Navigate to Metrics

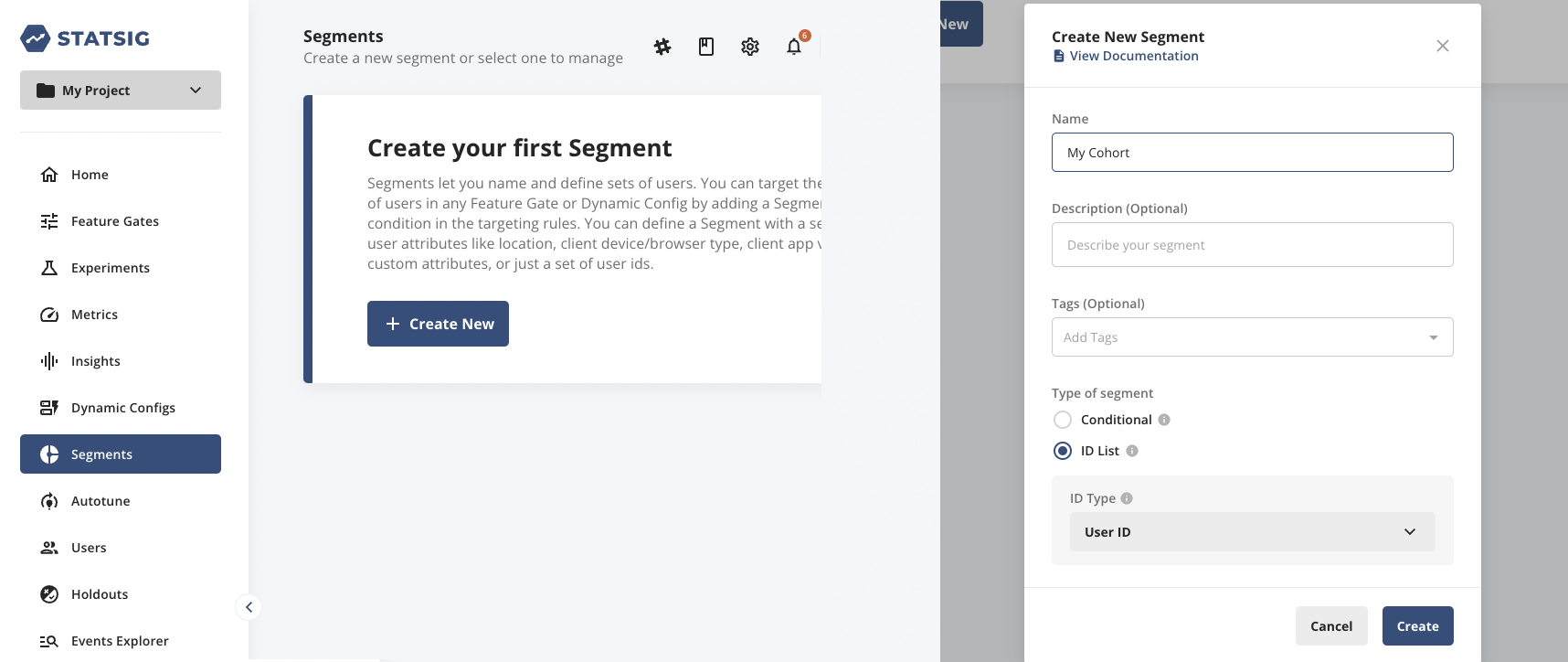[121, 315]
